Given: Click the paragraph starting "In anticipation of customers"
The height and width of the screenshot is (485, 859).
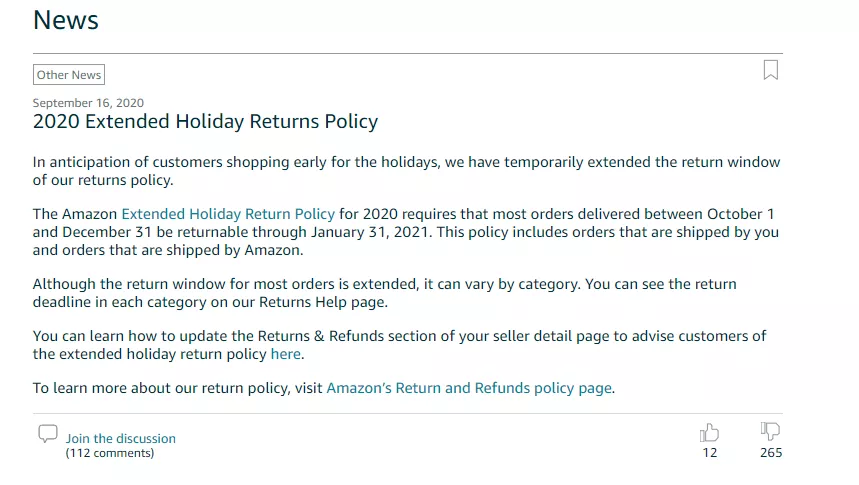Looking at the screenshot, I should pyautogui.click(x=400, y=170).
